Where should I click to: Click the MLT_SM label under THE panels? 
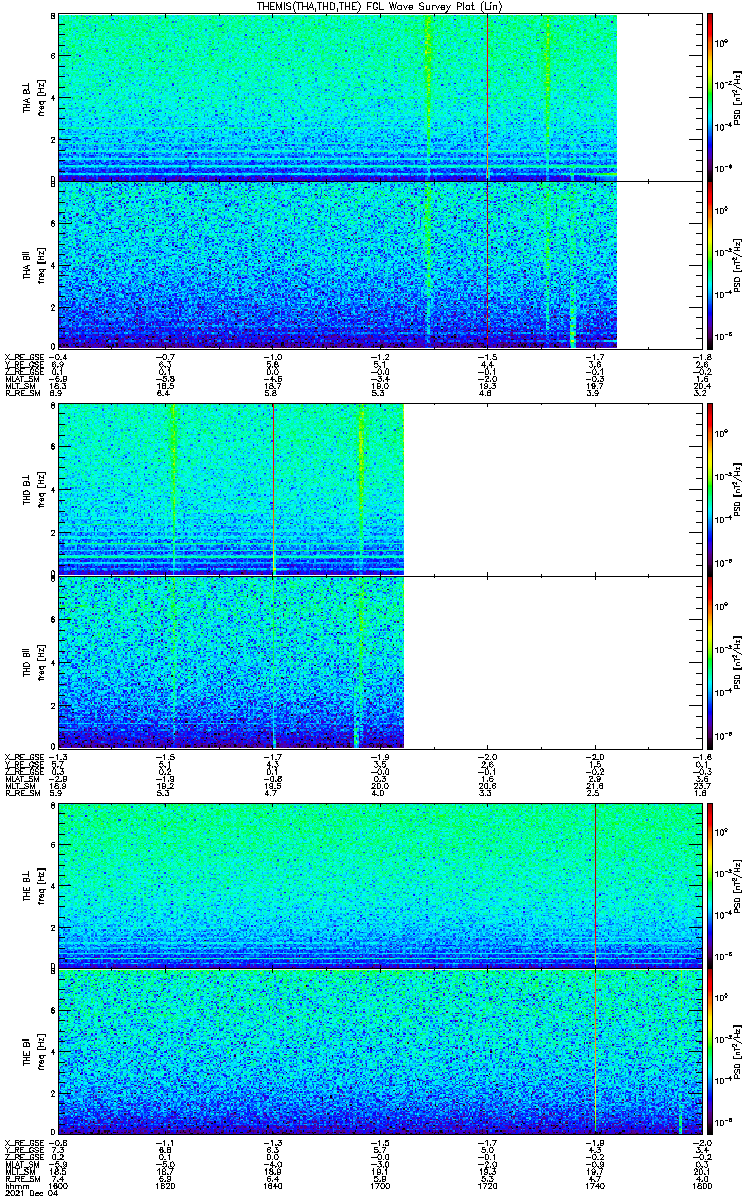tap(19, 1173)
